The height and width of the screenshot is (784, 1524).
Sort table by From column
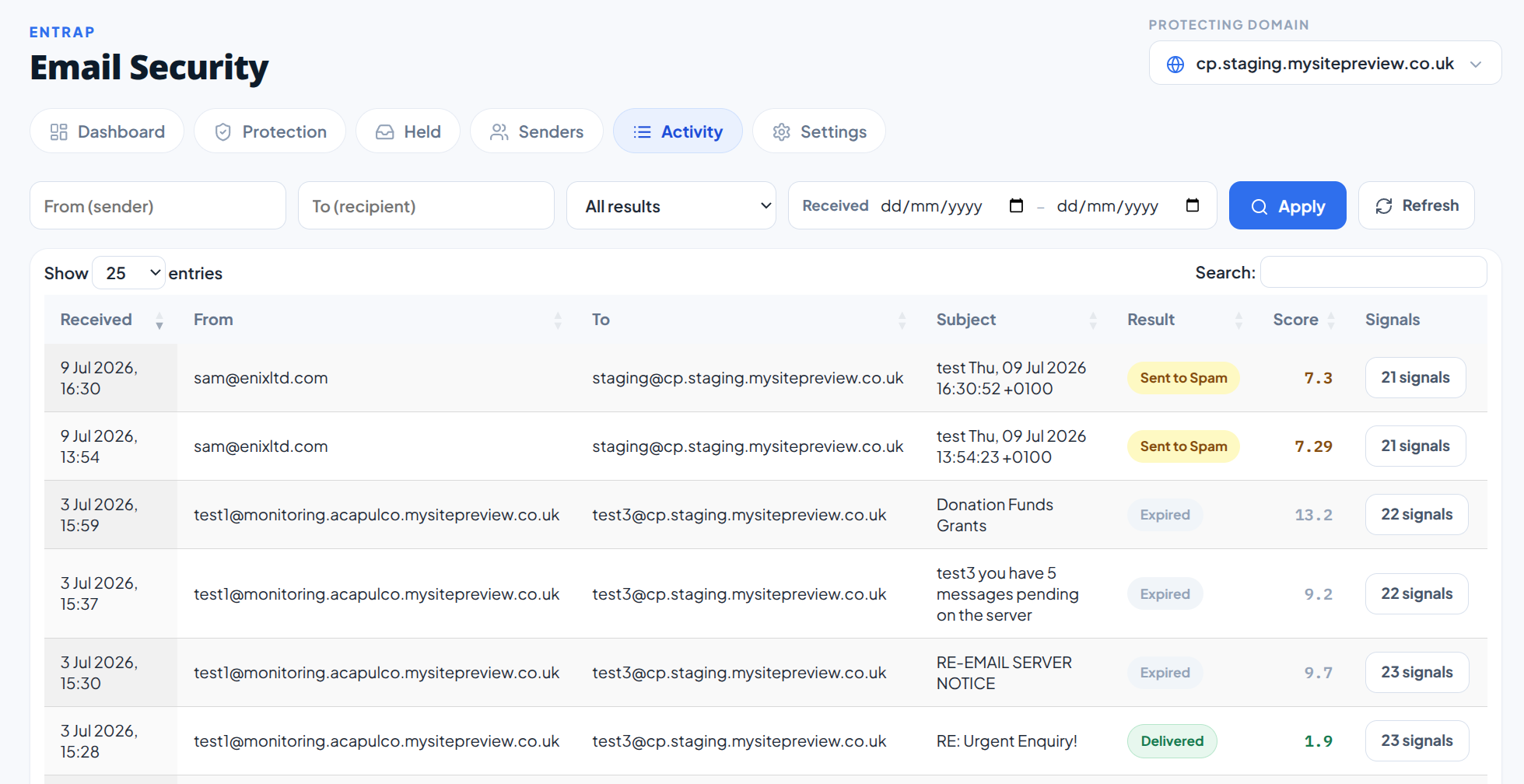377,320
